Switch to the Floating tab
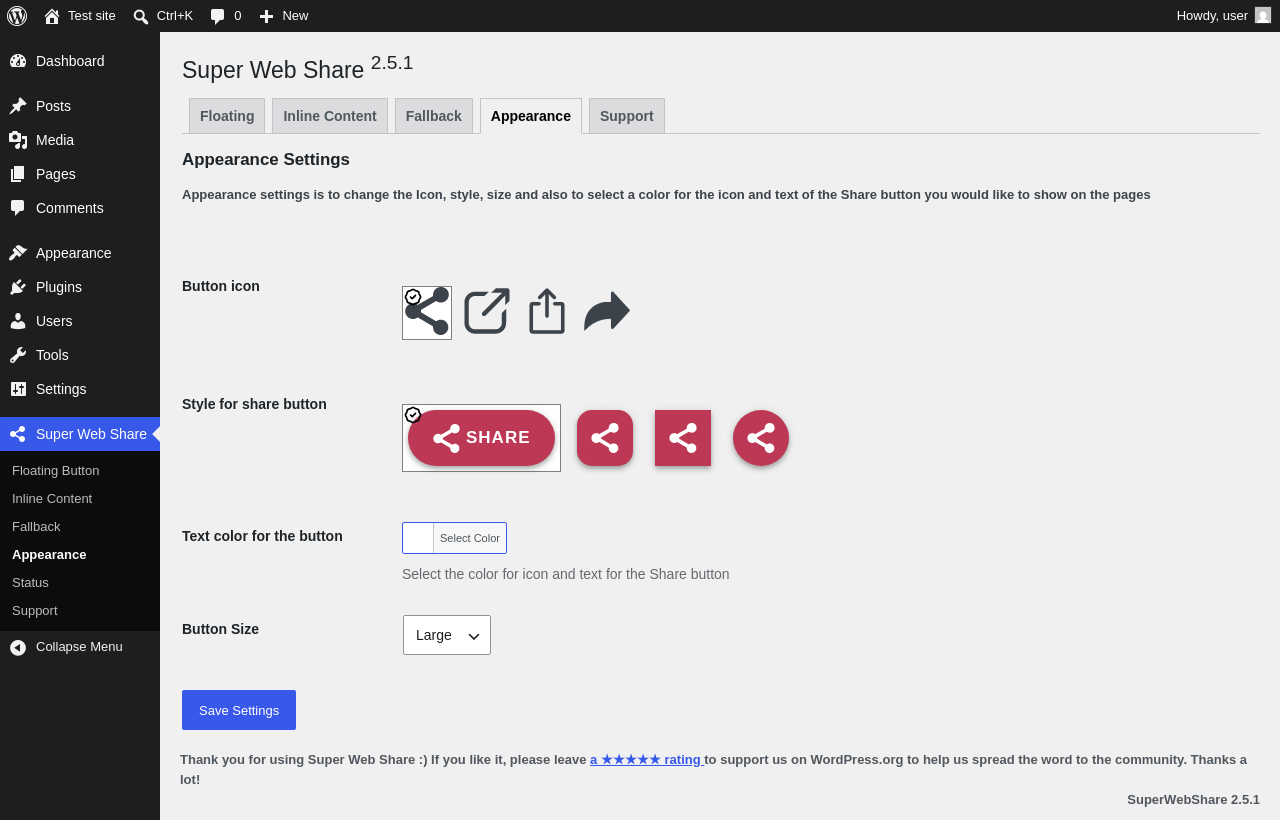The width and height of the screenshot is (1280, 820). click(227, 116)
